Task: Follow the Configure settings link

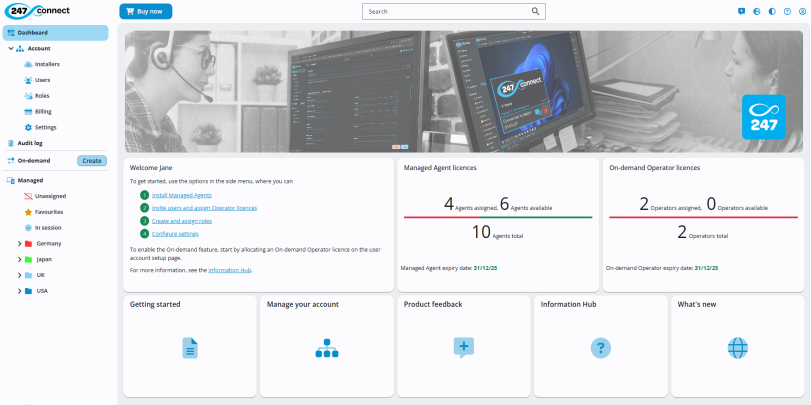Action: click(x=175, y=234)
